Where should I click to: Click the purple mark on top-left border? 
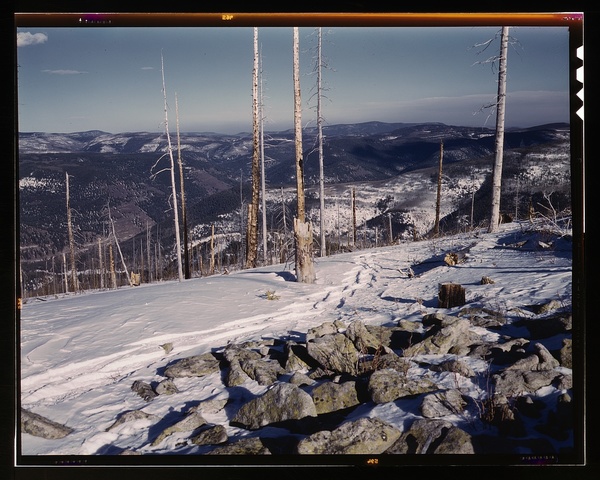(96, 17)
